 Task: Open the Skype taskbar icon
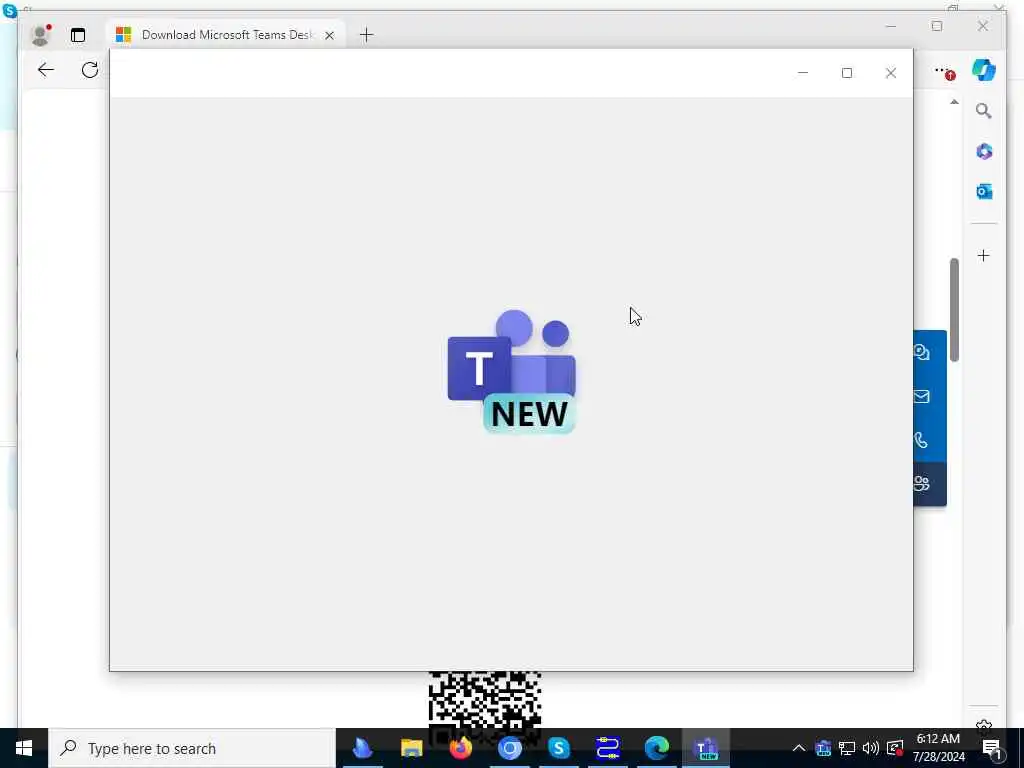(559, 748)
